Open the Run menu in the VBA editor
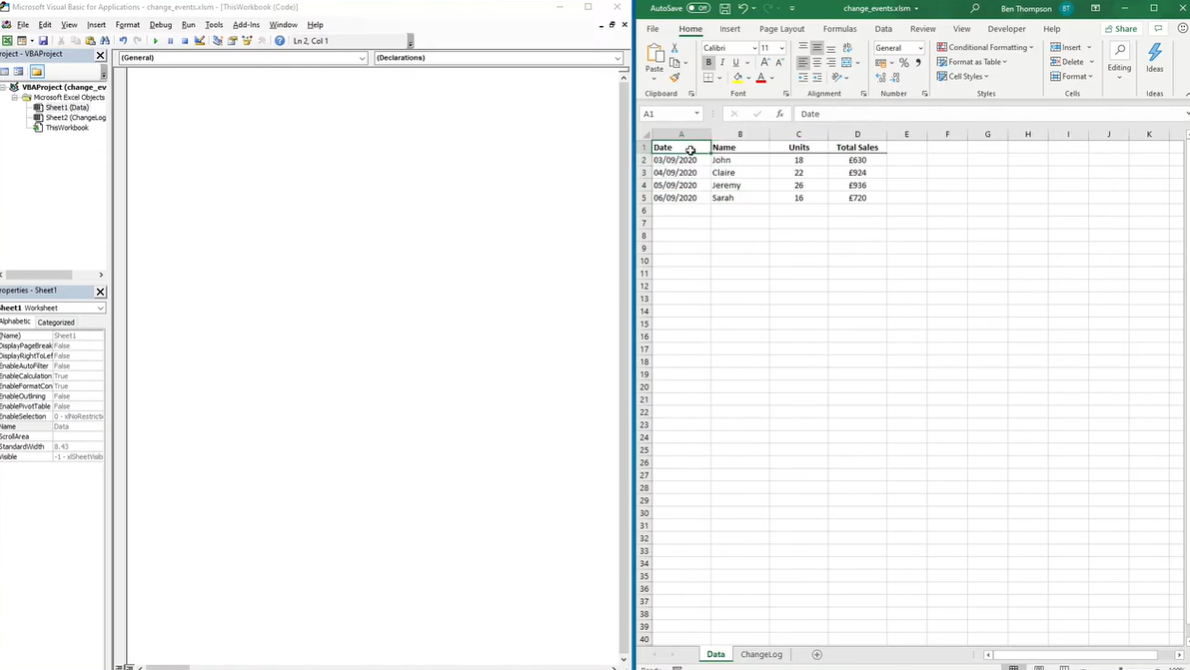 188,25
